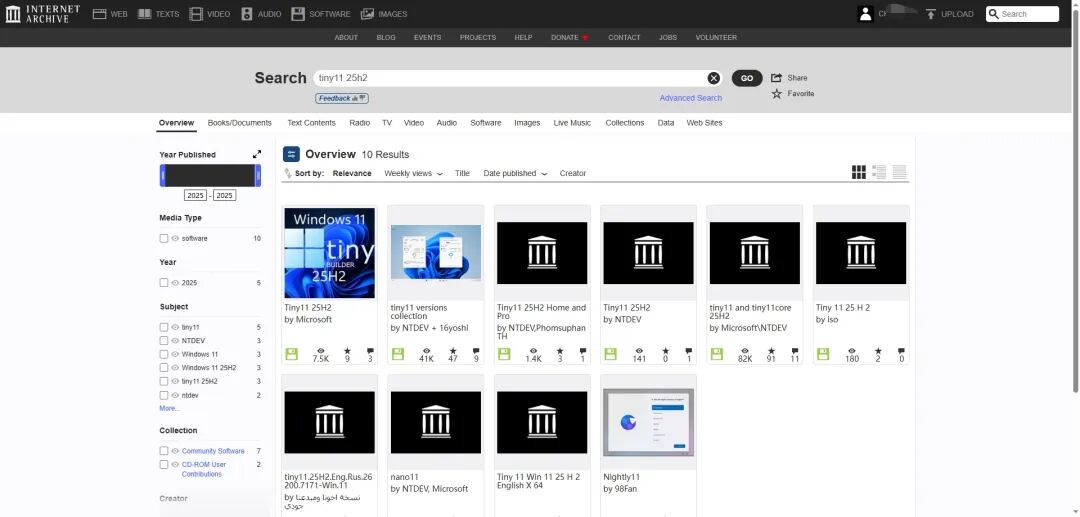Open the Images section icon
This screenshot has width=1080, height=517.
pyautogui.click(x=367, y=14)
